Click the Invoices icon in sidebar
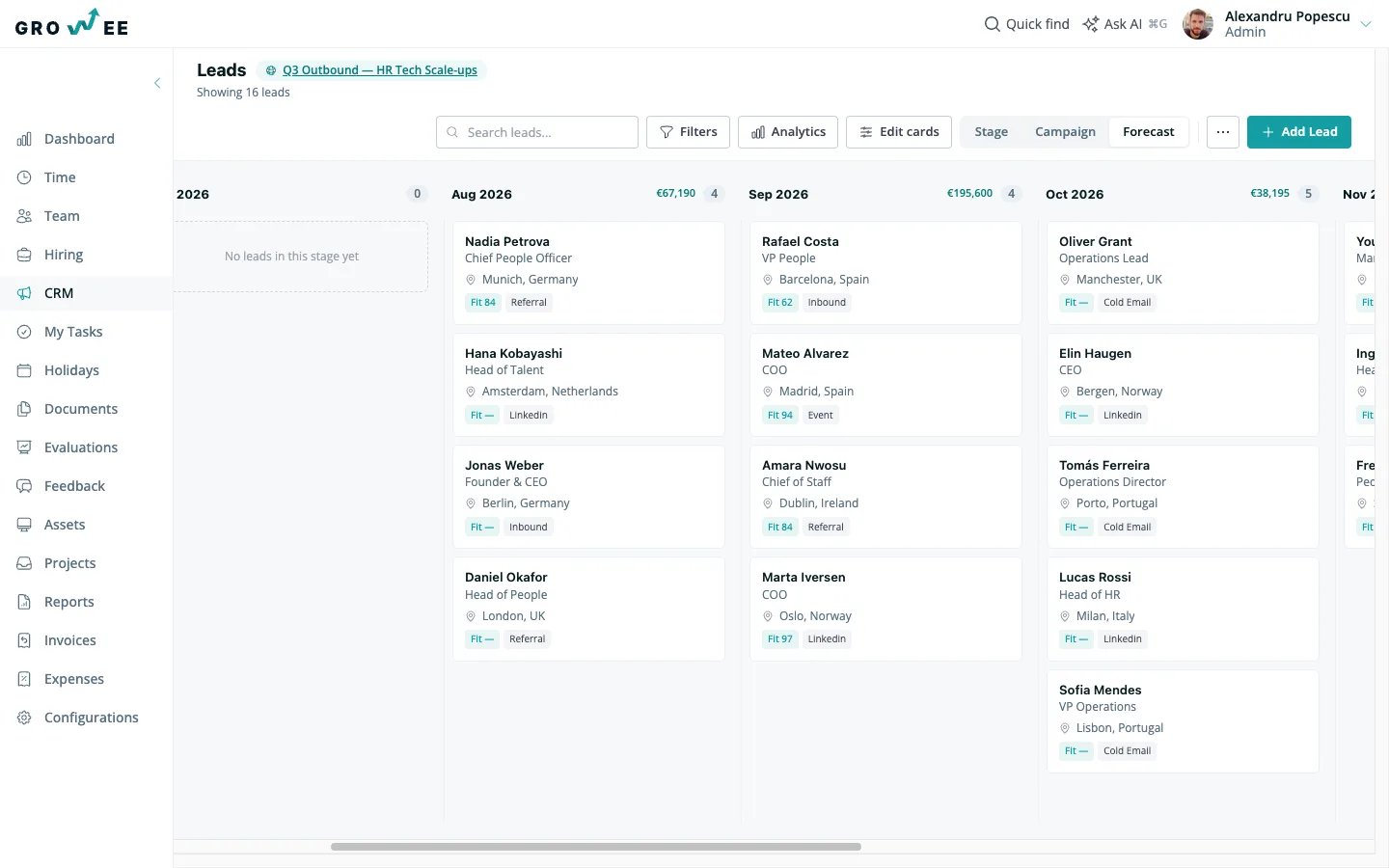The height and width of the screenshot is (868, 1389). click(x=24, y=640)
